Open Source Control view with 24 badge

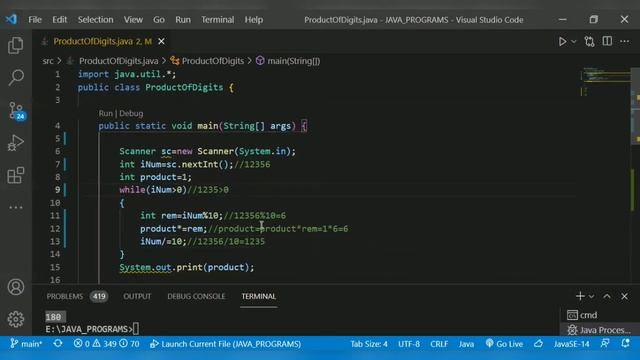pos(16,111)
